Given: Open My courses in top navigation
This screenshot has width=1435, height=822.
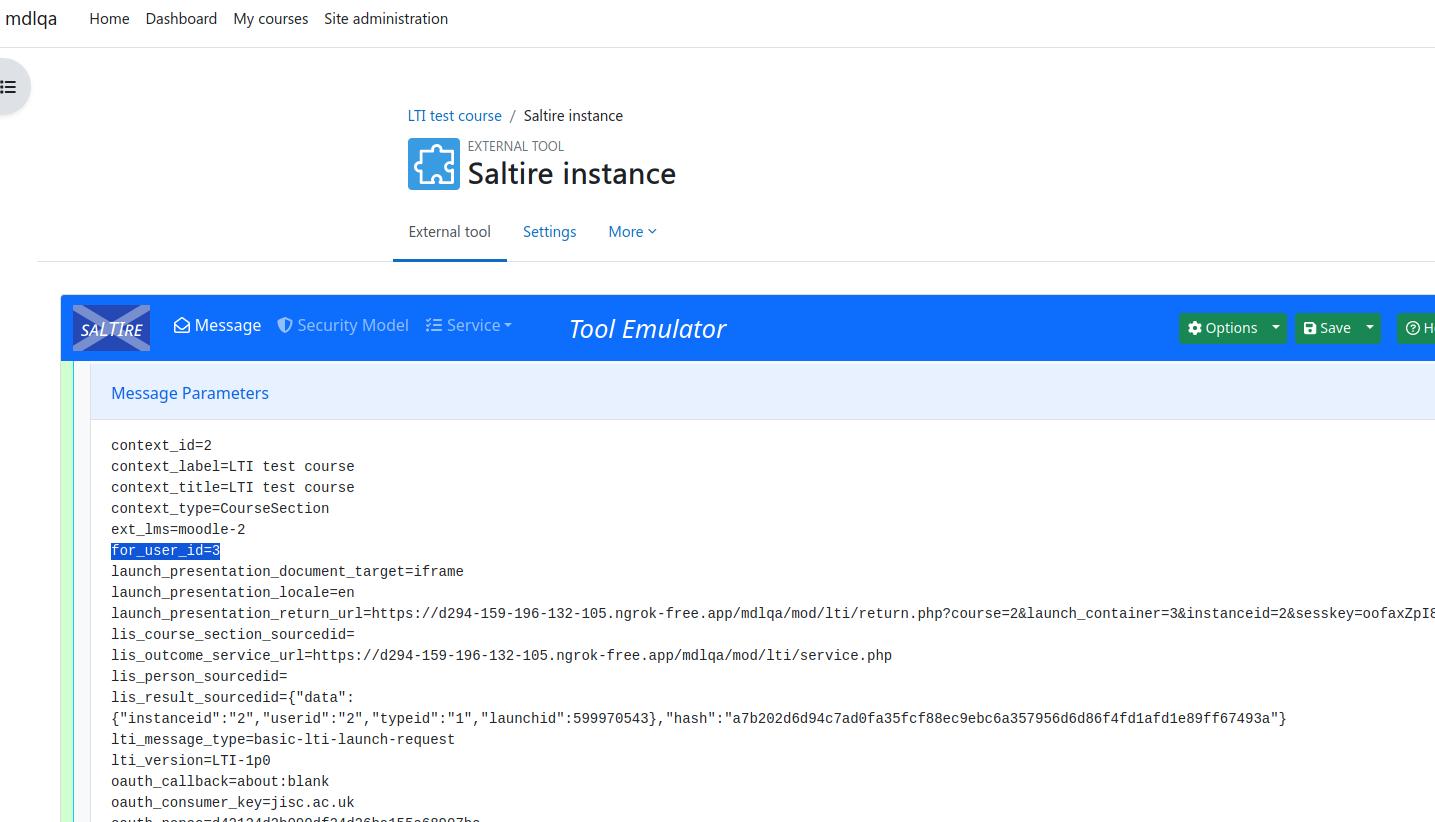Looking at the screenshot, I should click(x=270, y=19).
